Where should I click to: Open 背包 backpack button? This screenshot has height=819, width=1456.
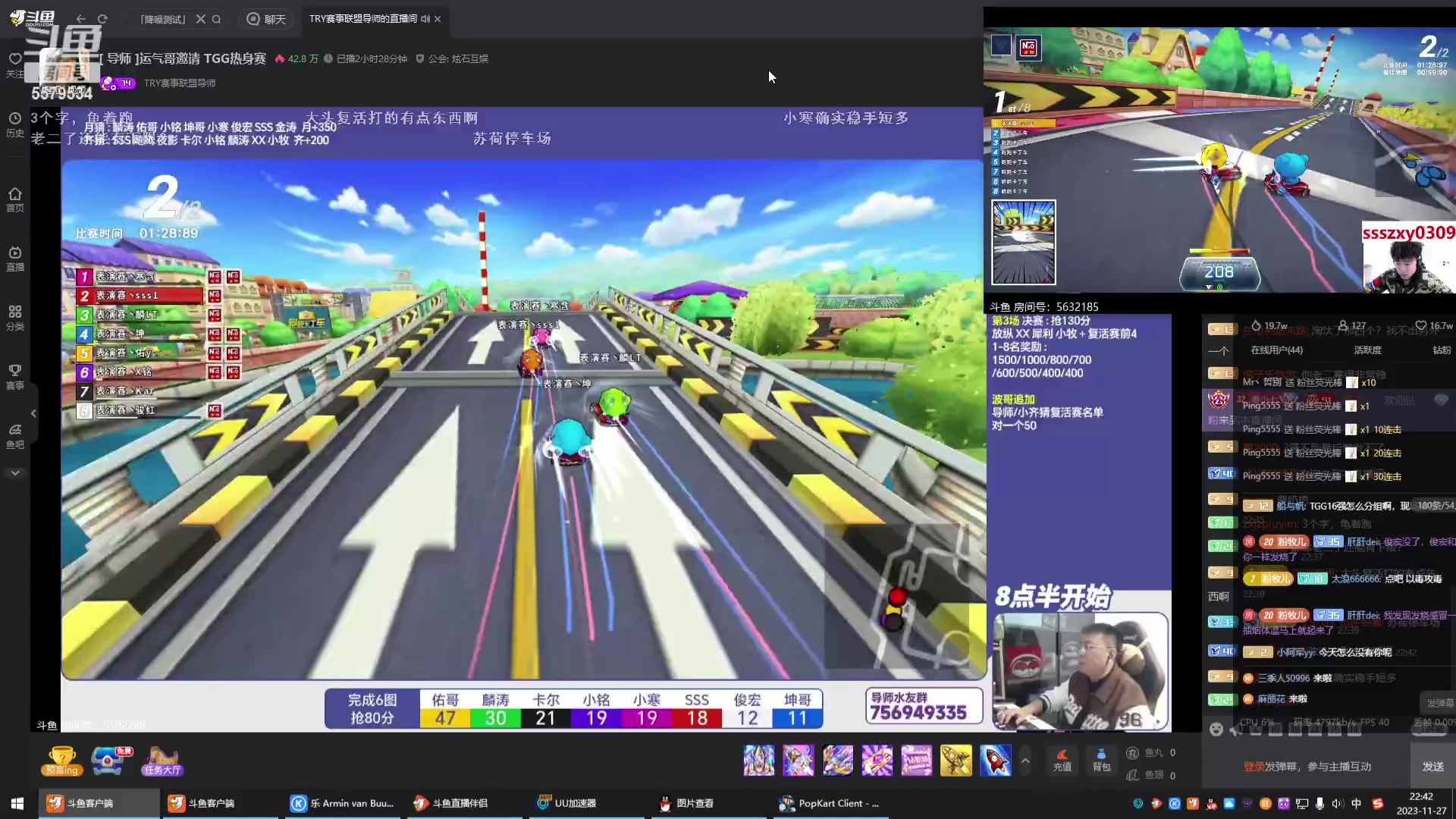(1101, 761)
